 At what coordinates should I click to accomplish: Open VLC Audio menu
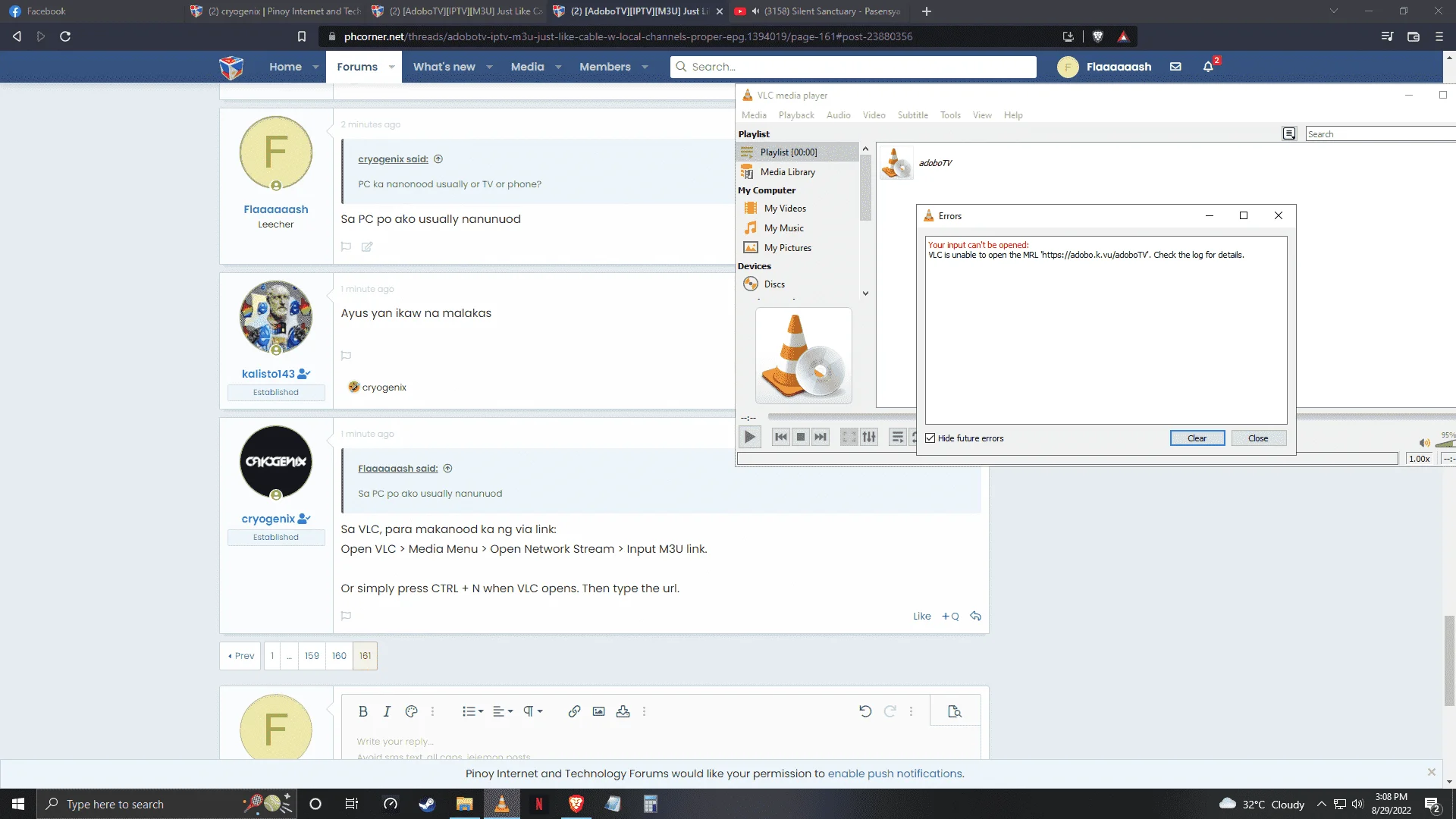[x=838, y=115]
